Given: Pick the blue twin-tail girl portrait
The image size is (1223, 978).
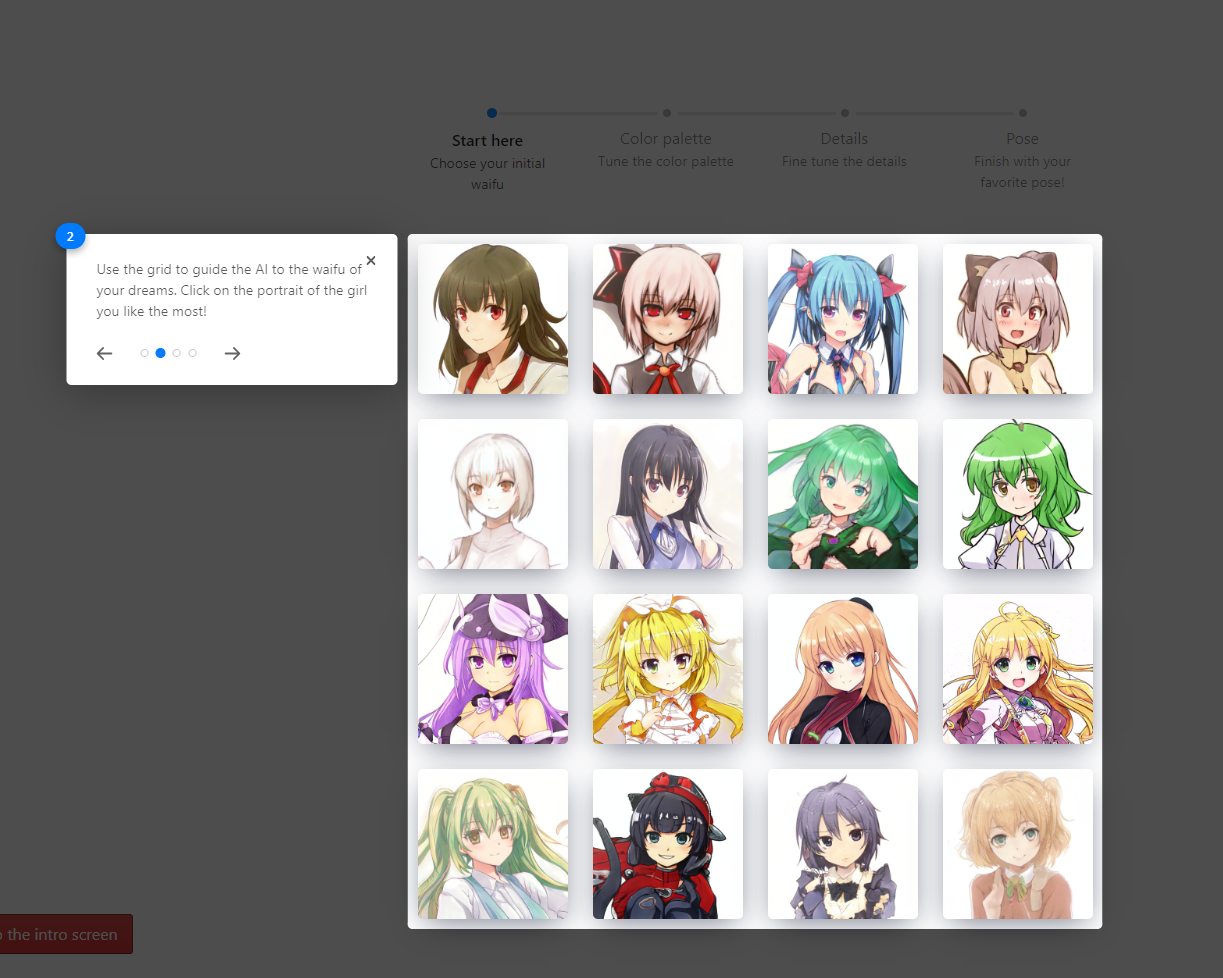Looking at the screenshot, I should click(843, 319).
